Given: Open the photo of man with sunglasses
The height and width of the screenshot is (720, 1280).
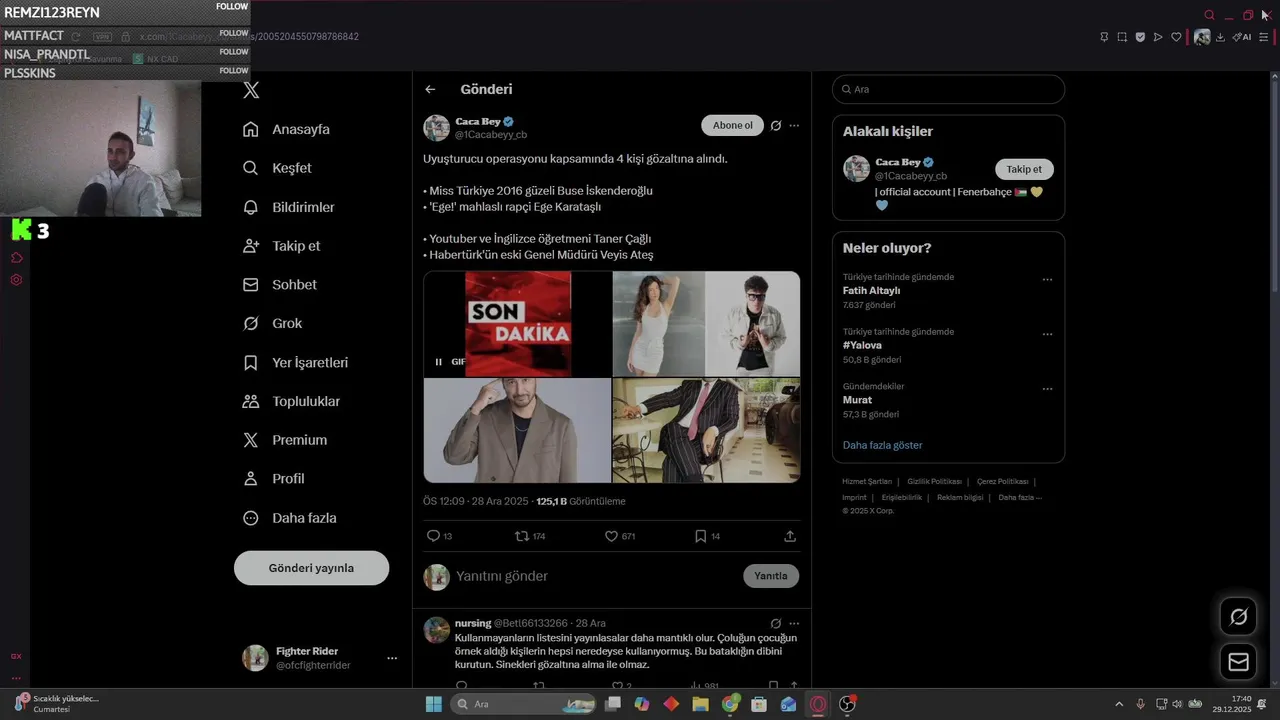Looking at the screenshot, I should (x=753, y=324).
